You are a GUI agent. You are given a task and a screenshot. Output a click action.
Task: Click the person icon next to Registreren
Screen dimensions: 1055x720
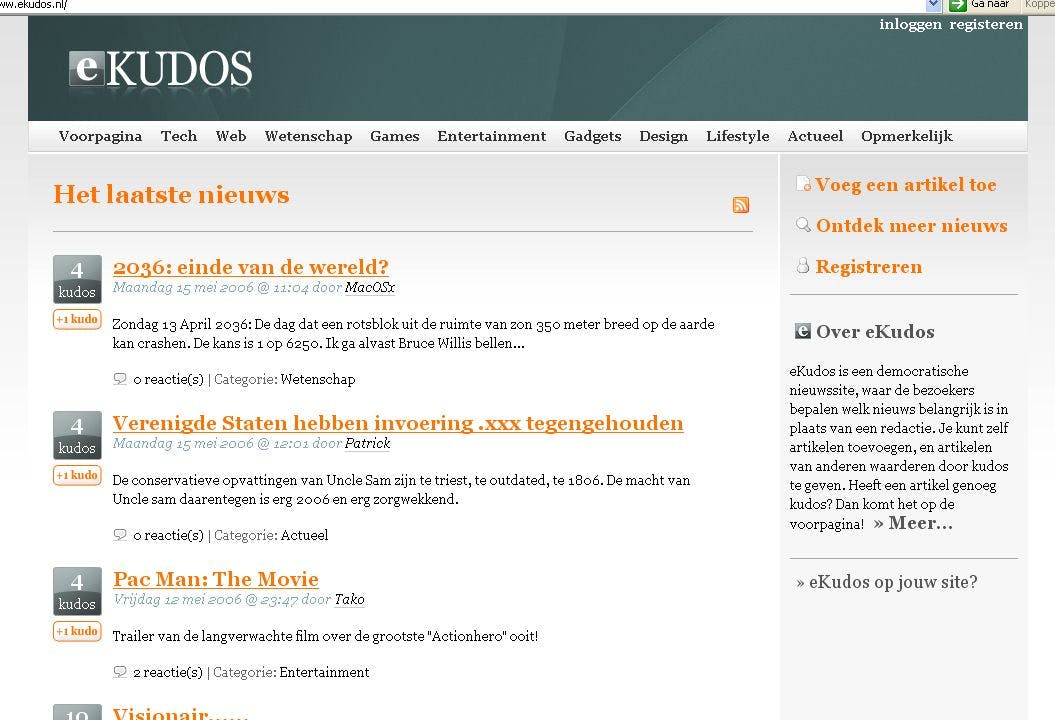coord(803,266)
